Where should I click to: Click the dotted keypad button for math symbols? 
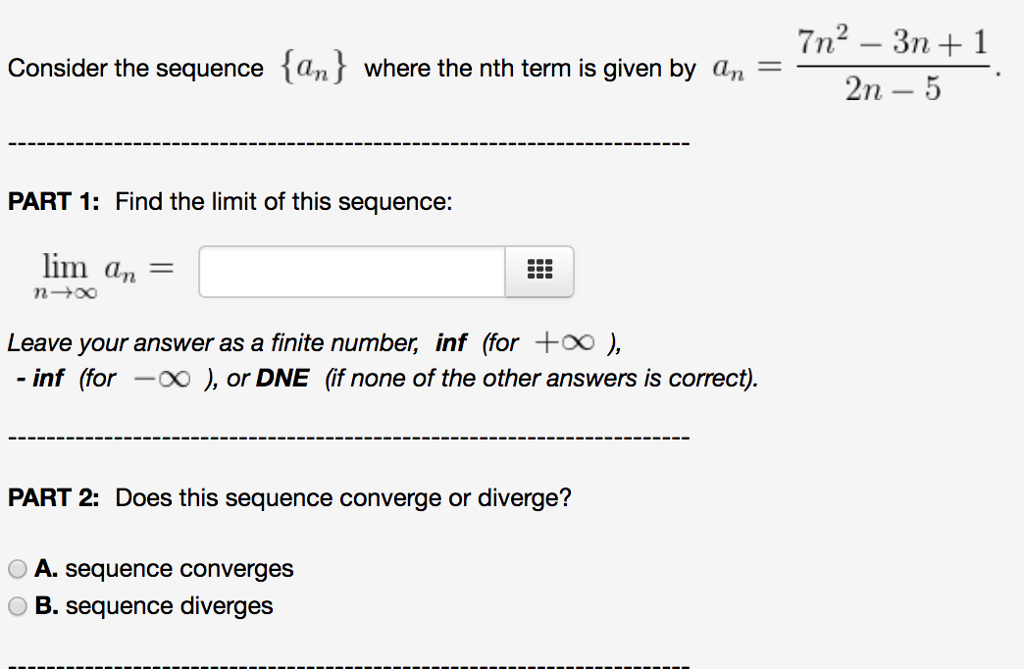(x=539, y=271)
